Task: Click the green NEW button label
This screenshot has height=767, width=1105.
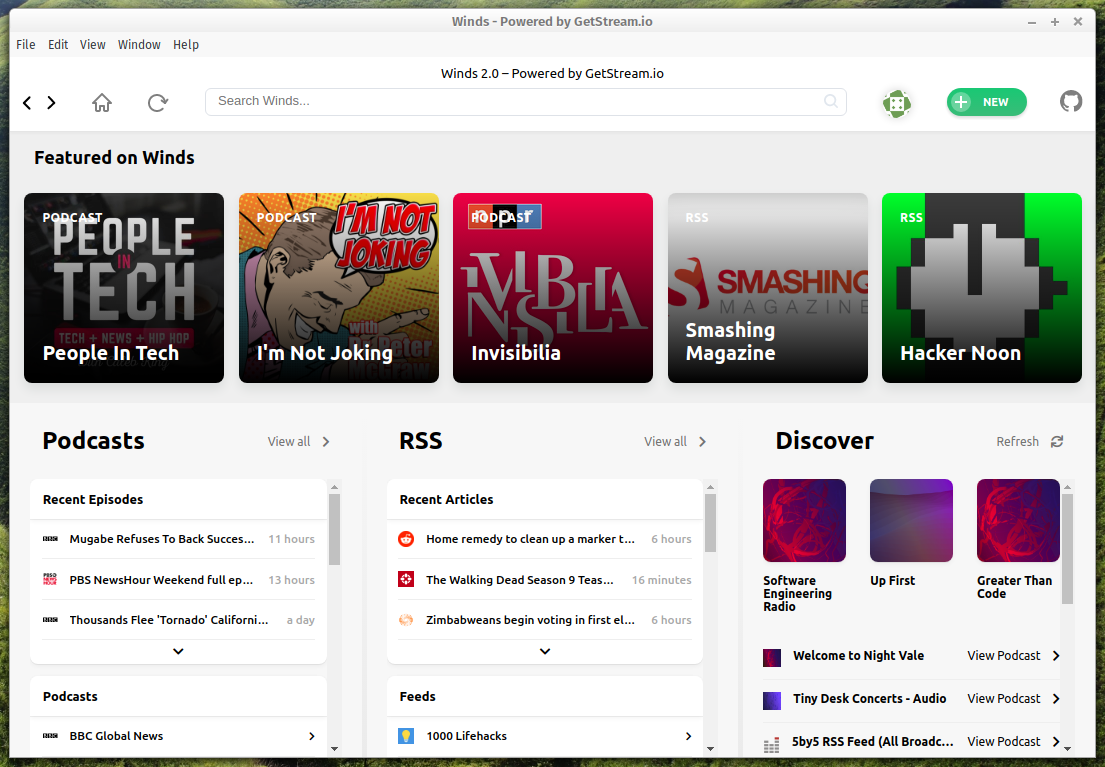Action: pyautogui.click(x=995, y=102)
